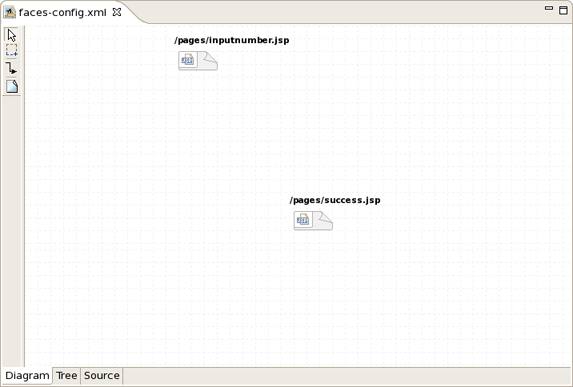The height and width of the screenshot is (387, 573).
Task: Click the /pages/success.jsp label
Action: pos(335,200)
